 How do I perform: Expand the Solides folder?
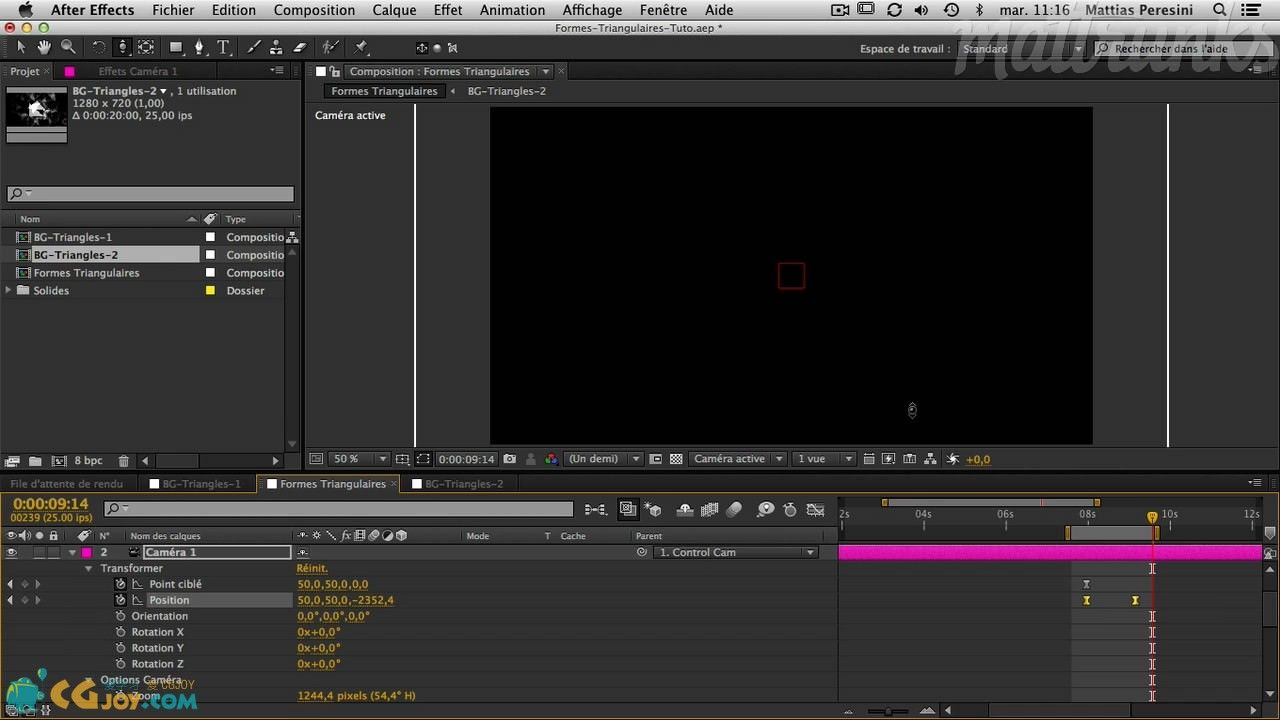9,290
